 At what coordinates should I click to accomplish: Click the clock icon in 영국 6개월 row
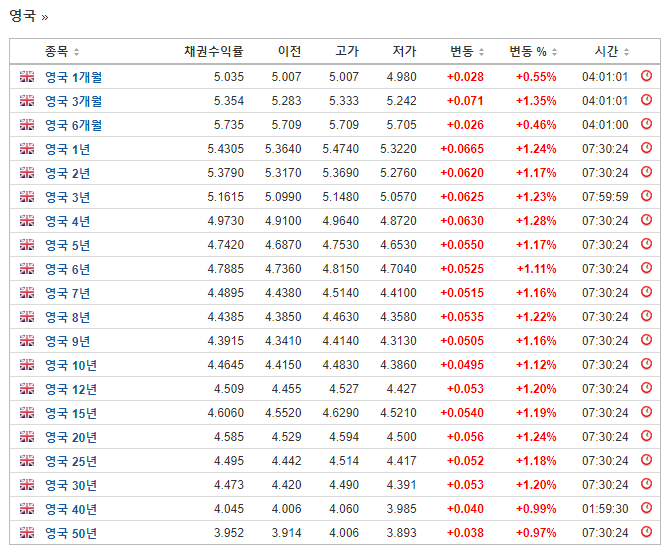tap(646, 124)
